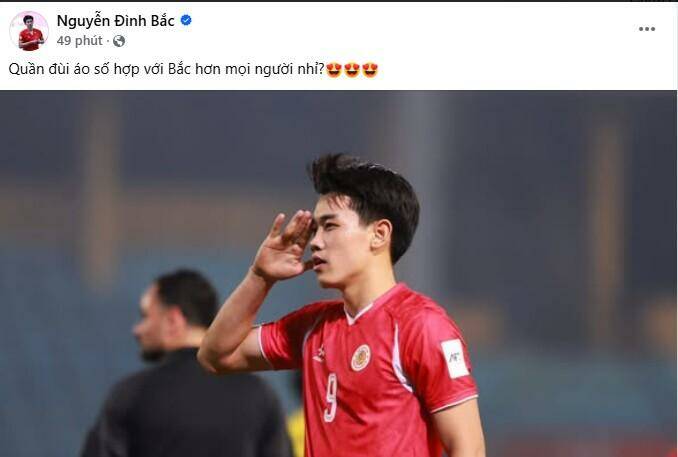678x457 pixels.
Task: Click the small brand logo on jersey chest
Action: coord(319,355)
